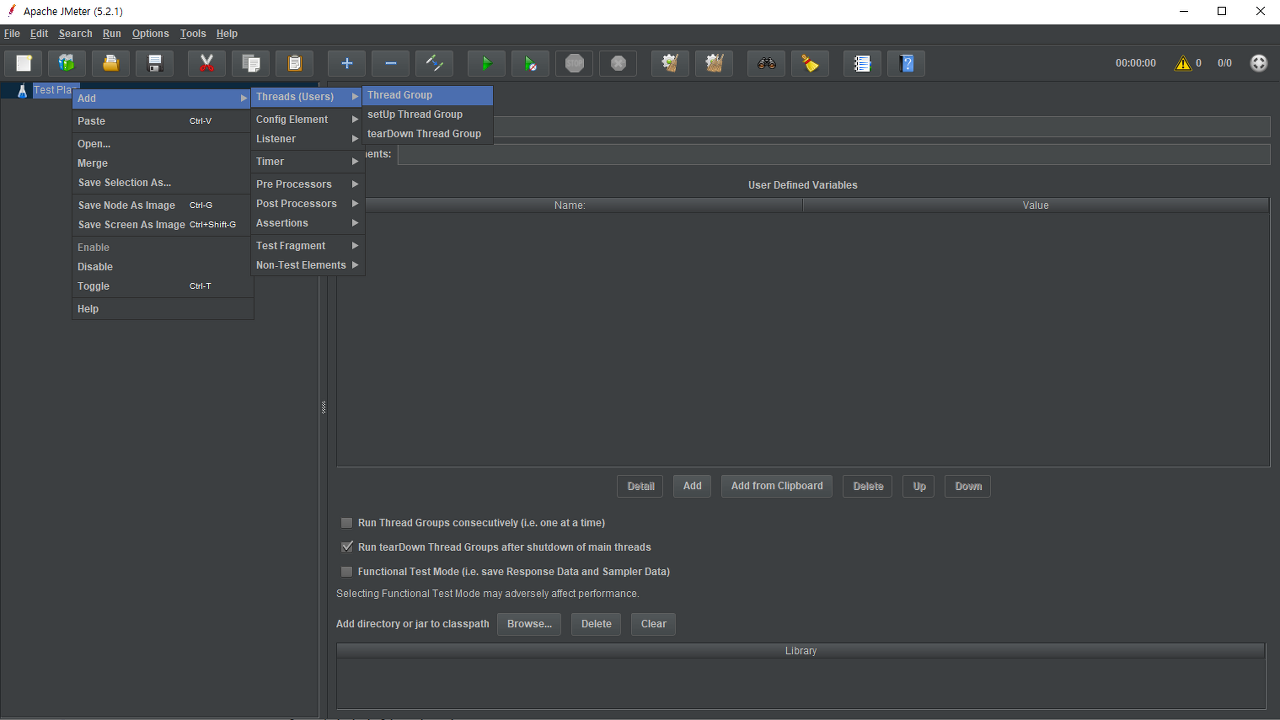Choose Save Screen As Image menu item
Viewport: 1280px width, 720px height.
pos(163,225)
